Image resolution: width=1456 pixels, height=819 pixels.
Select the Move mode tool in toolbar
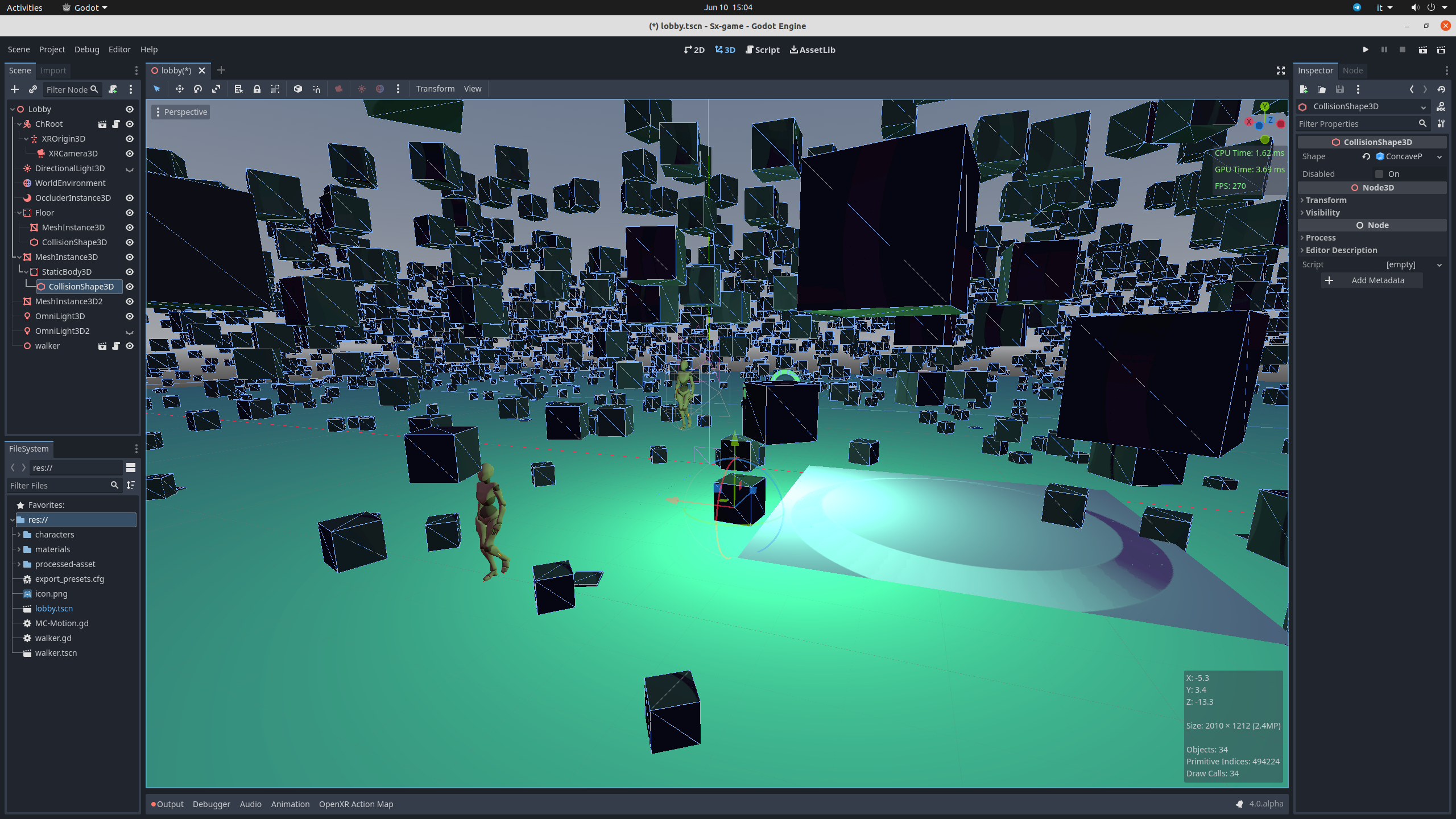[179, 89]
